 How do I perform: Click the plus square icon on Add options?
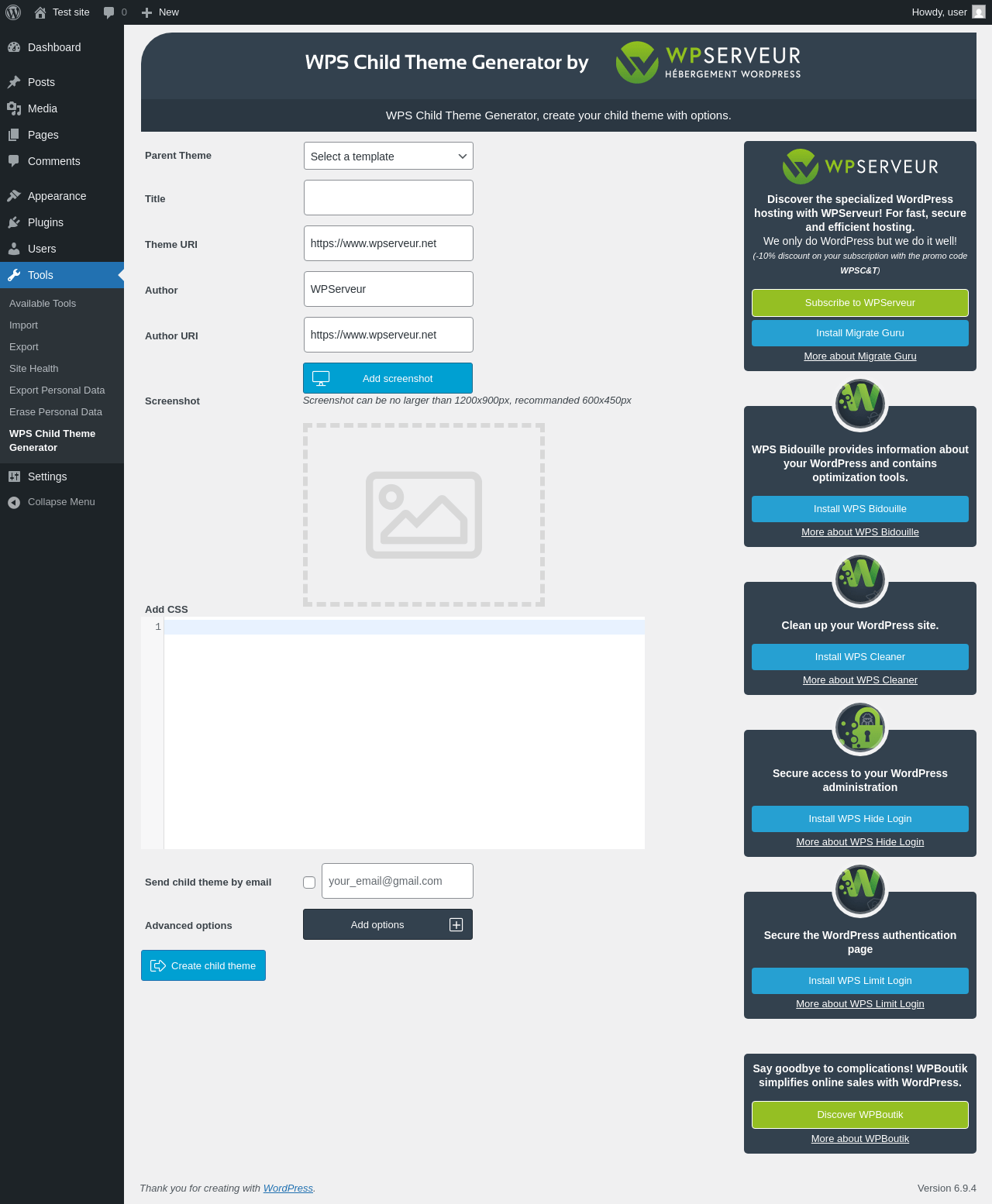456,924
